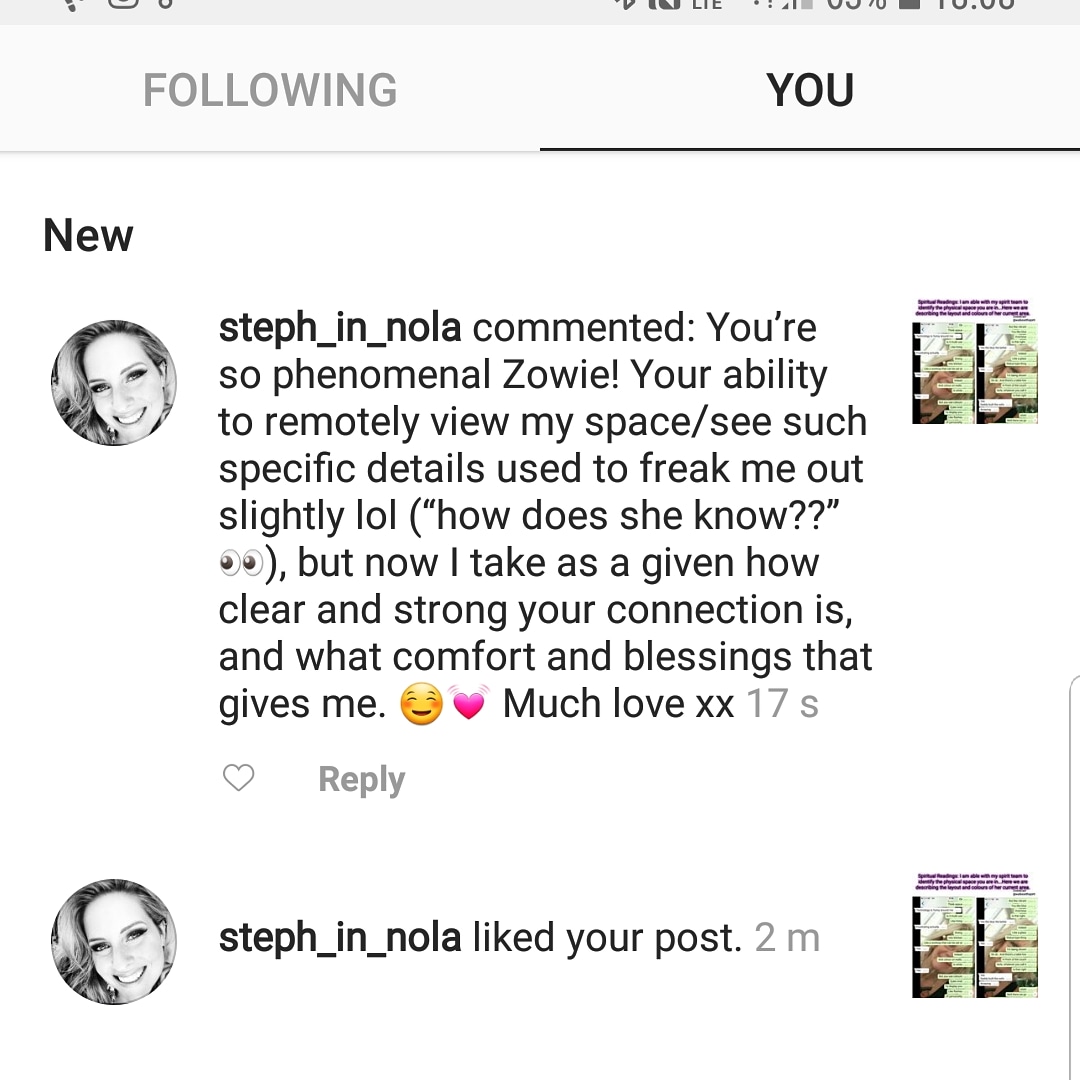Open post thumbnail next to liked notification
This screenshot has height=1080, width=1080.
tap(975, 935)
